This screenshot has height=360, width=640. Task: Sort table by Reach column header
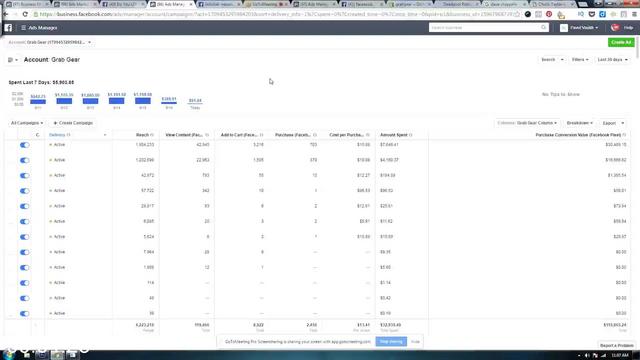(142, 135)
